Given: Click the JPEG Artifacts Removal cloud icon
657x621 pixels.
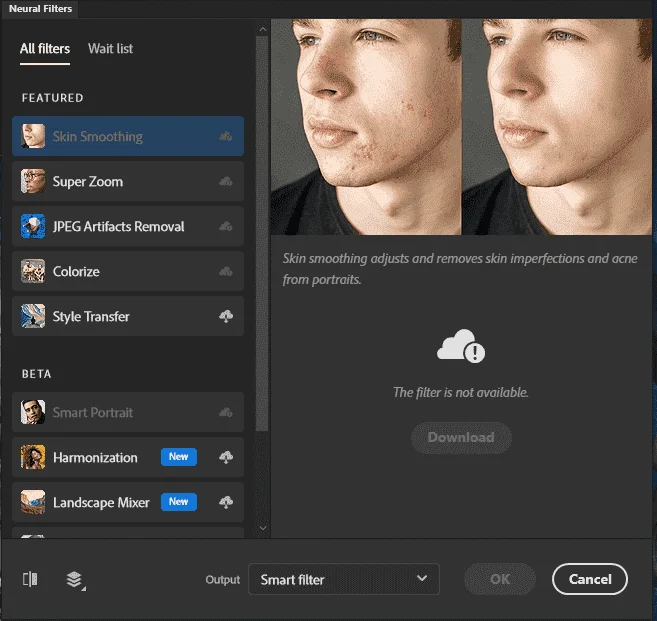Looking at the screenshot, I should tap(226, 226).
